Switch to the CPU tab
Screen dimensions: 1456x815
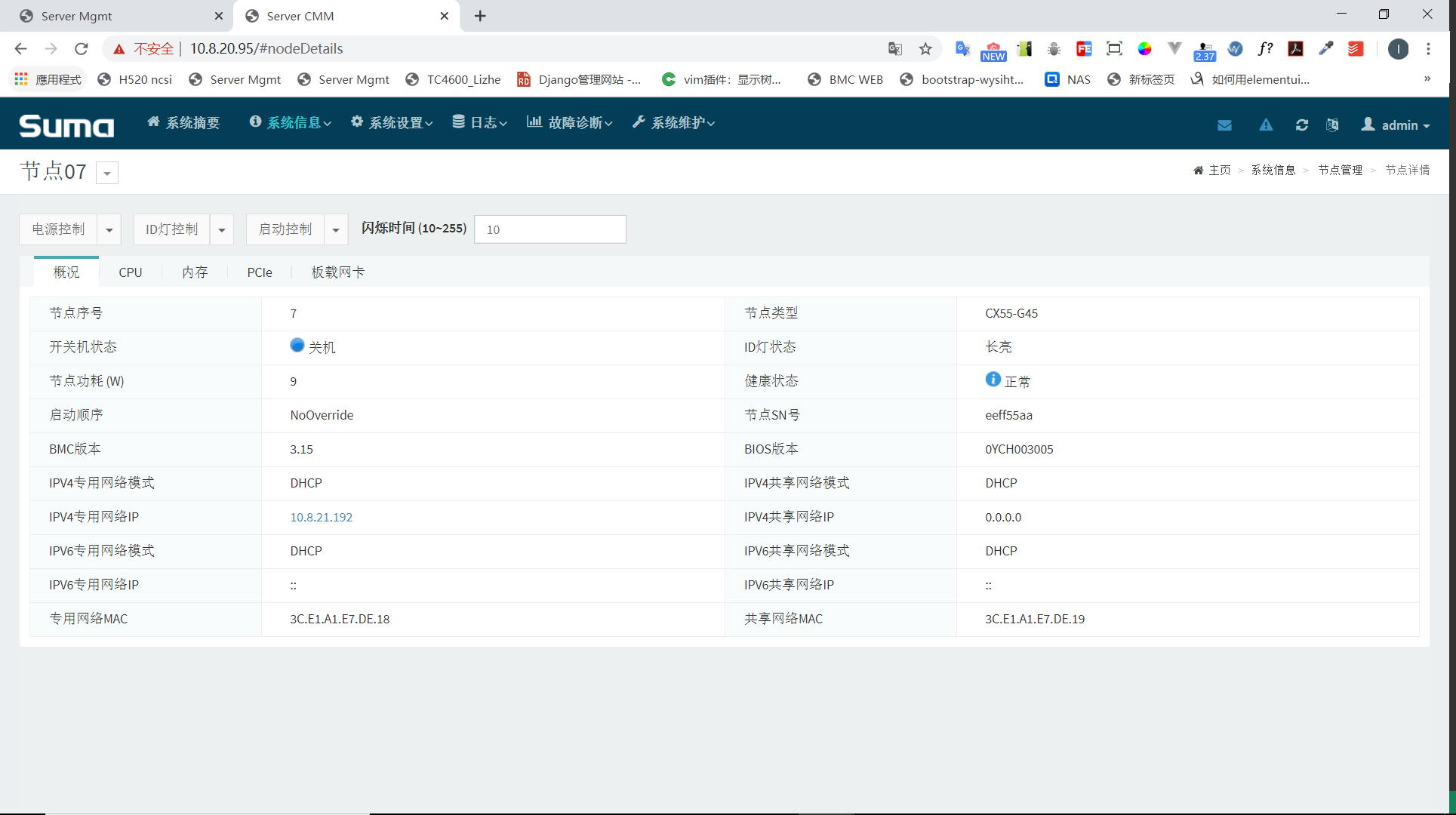[x=131, y=272]
